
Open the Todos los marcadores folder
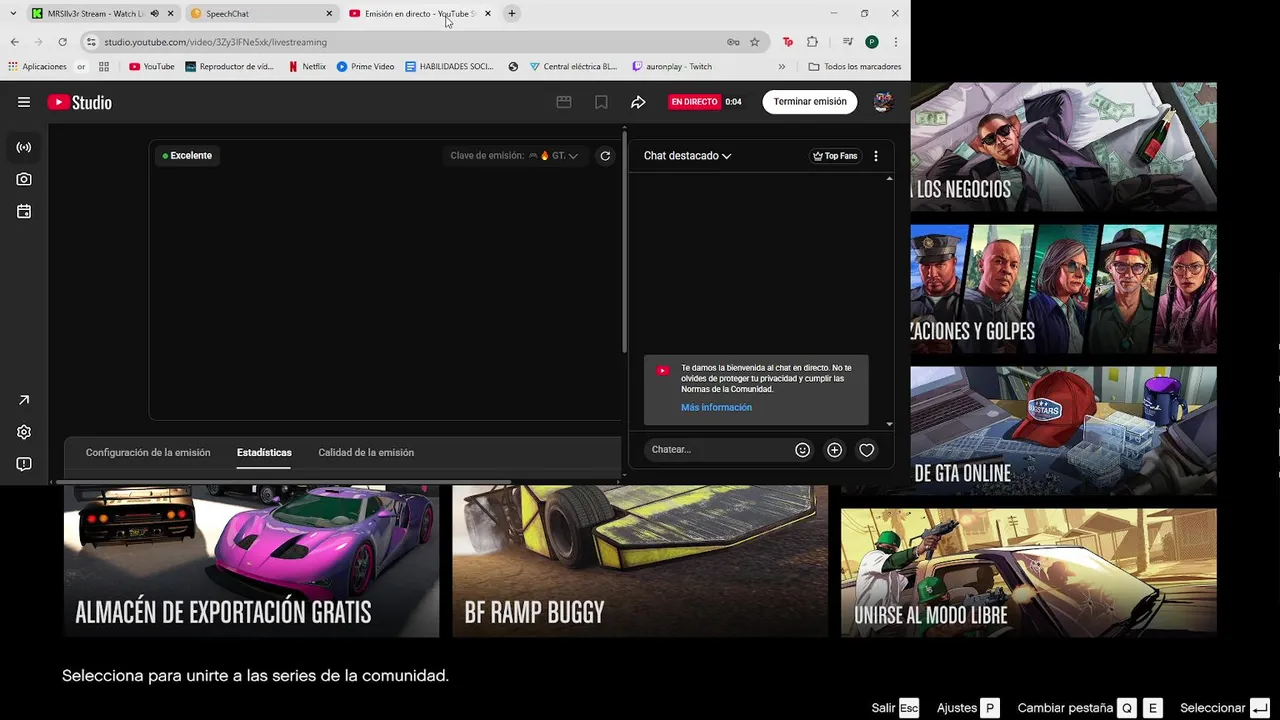(855, 67)
